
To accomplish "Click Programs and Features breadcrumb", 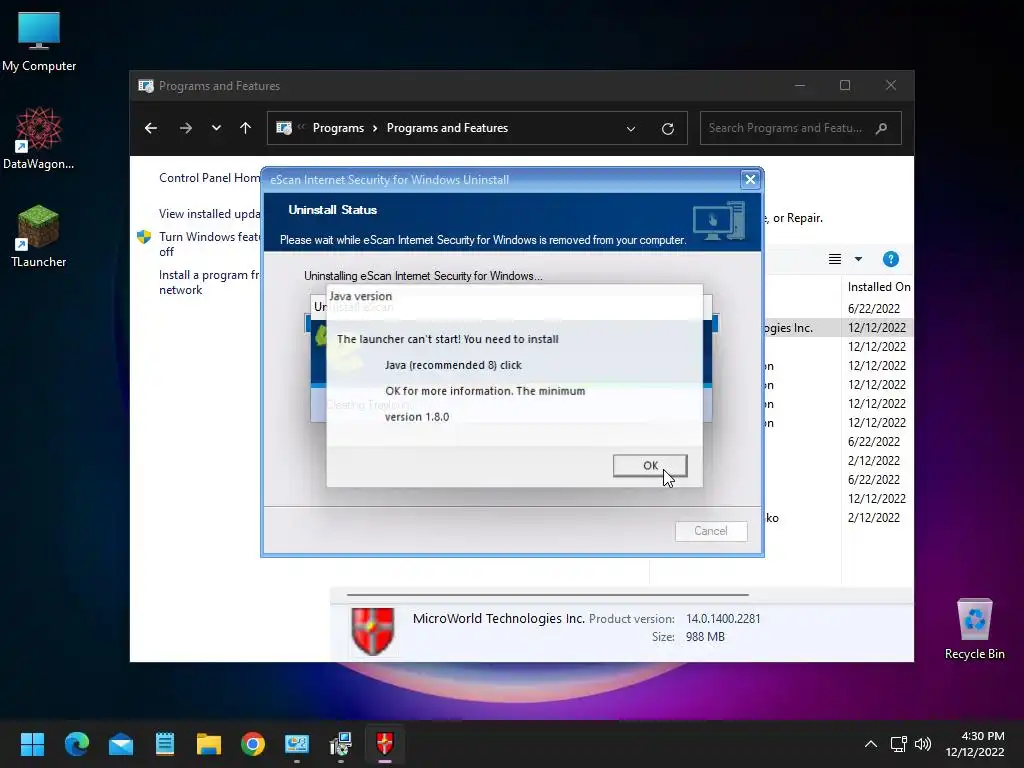I will (x=447, y=128).
